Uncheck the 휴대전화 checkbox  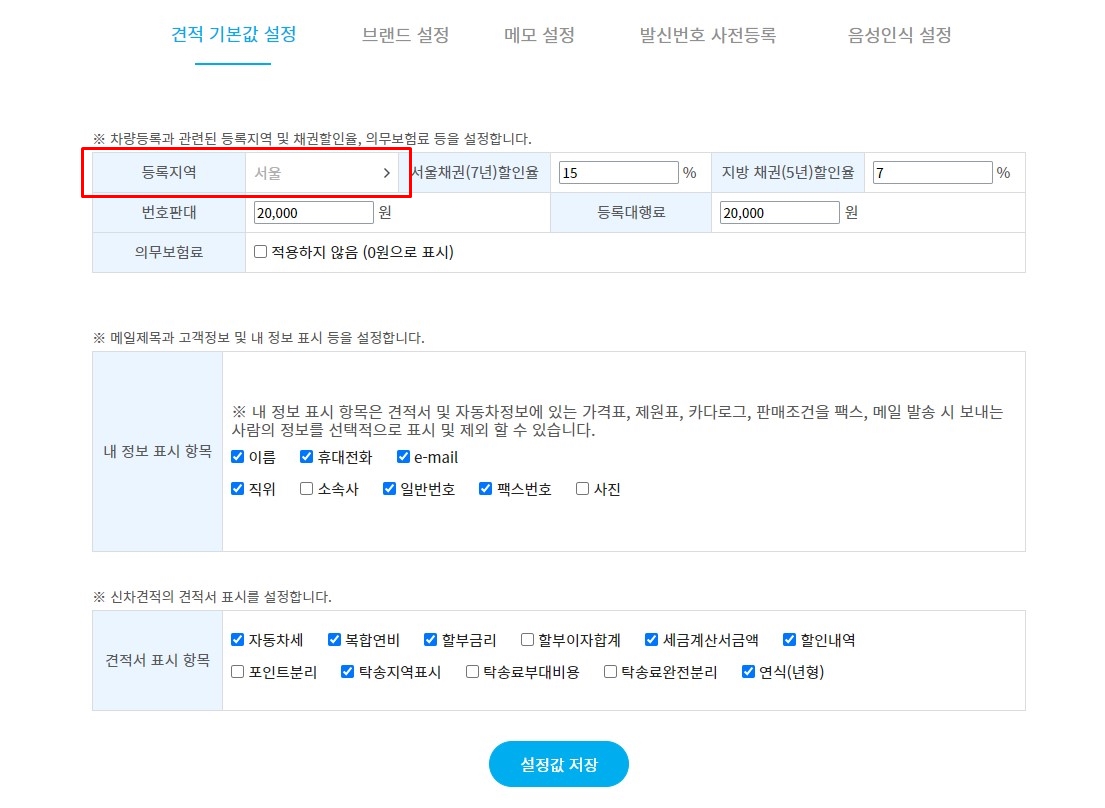(306, 456)
